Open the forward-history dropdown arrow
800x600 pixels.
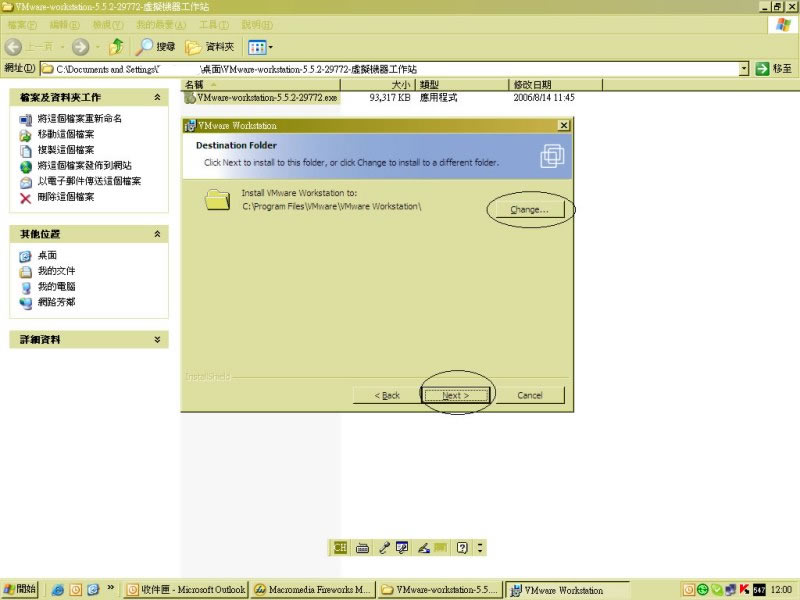click(97, 47)
